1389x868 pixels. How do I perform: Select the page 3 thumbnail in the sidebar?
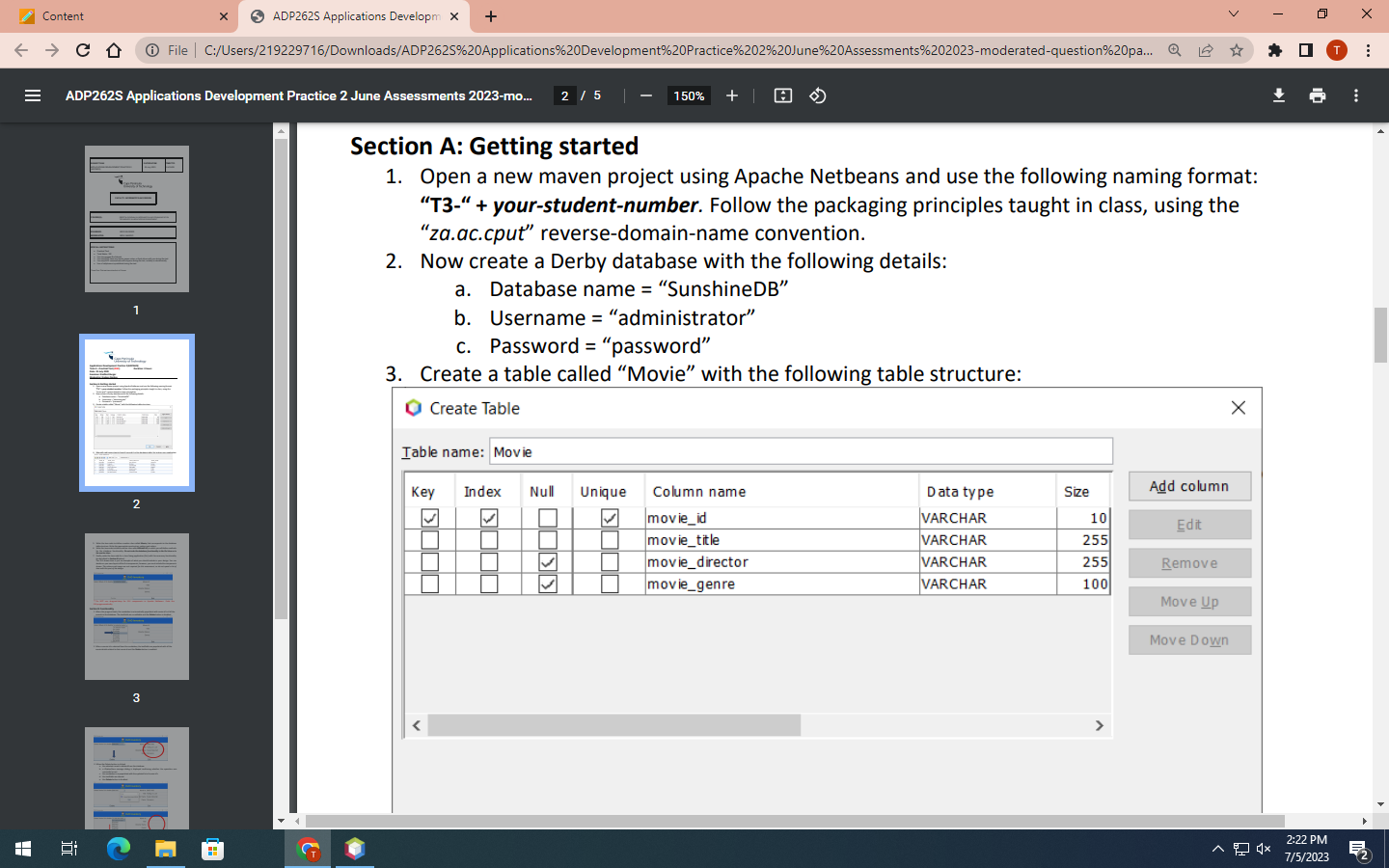[136, 607]
